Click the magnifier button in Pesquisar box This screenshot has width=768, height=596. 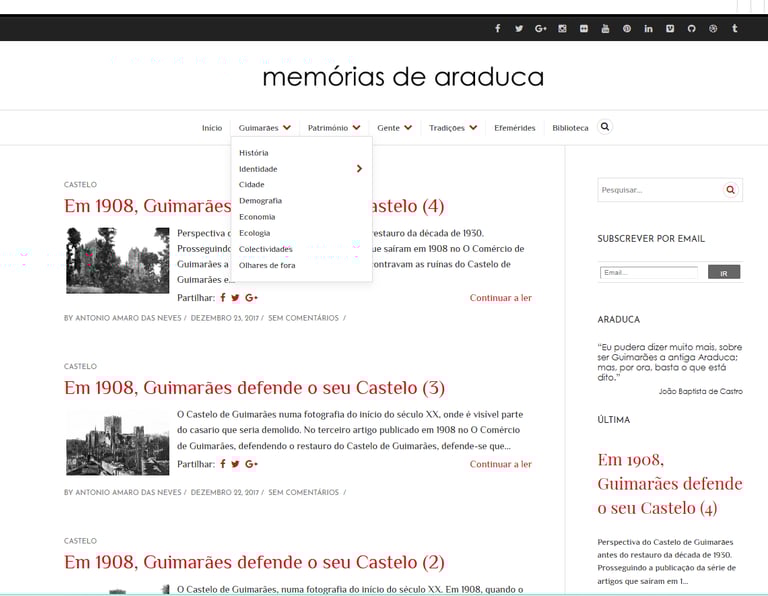pyautogui.click(x=730, y=190)
